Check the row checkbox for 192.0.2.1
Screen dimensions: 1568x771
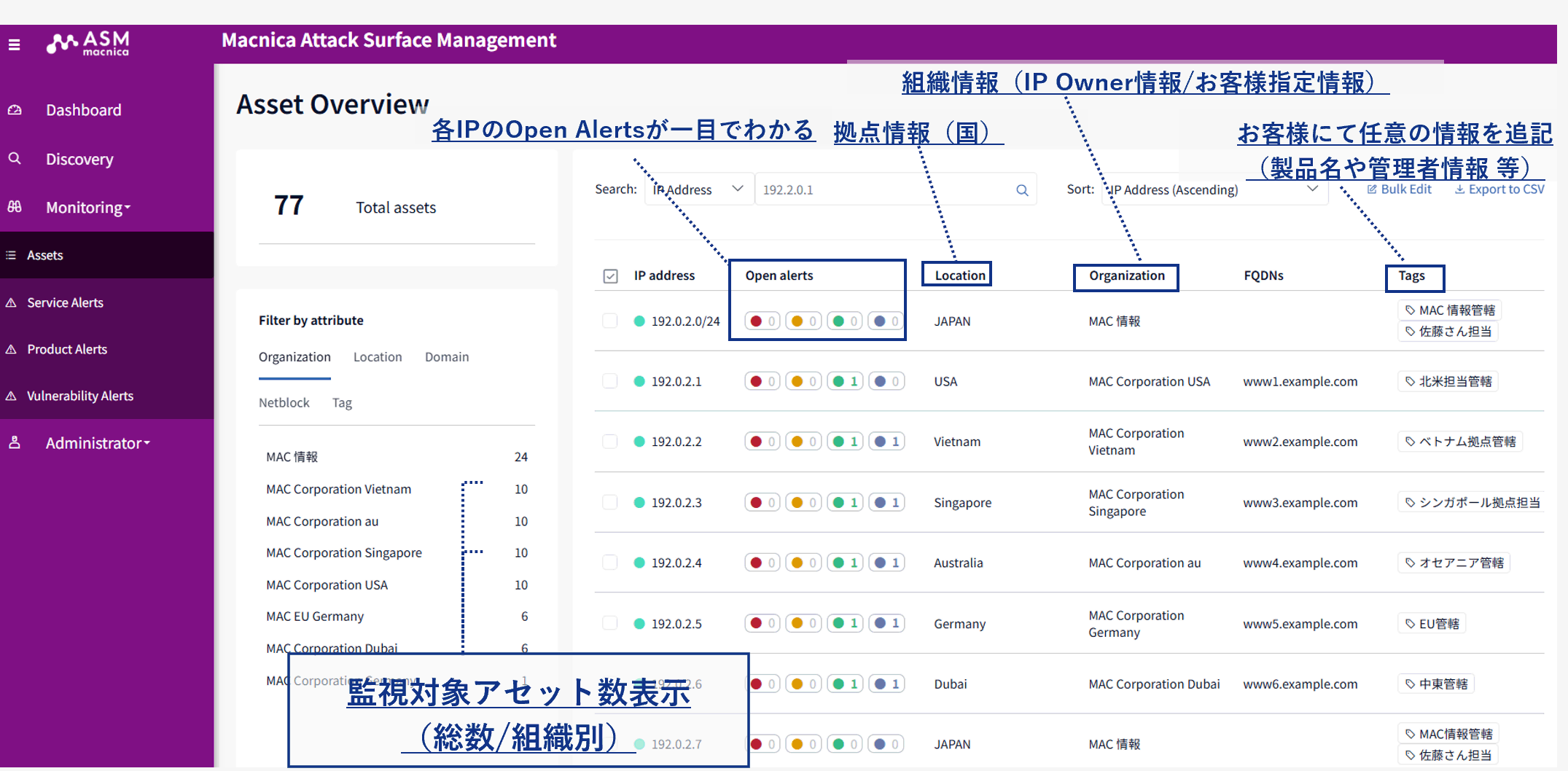tap(610, 381)
